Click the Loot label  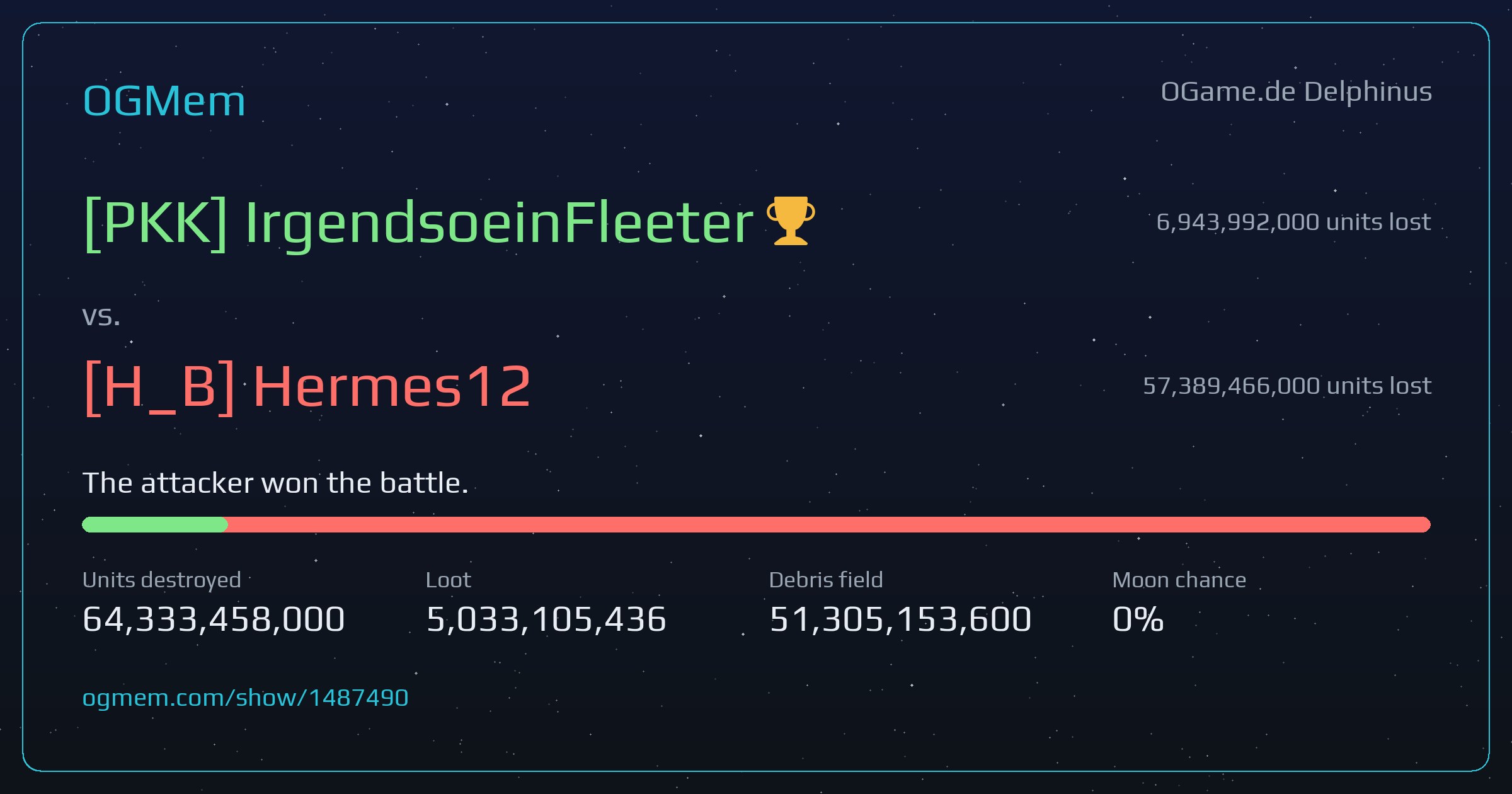[448, 580]
